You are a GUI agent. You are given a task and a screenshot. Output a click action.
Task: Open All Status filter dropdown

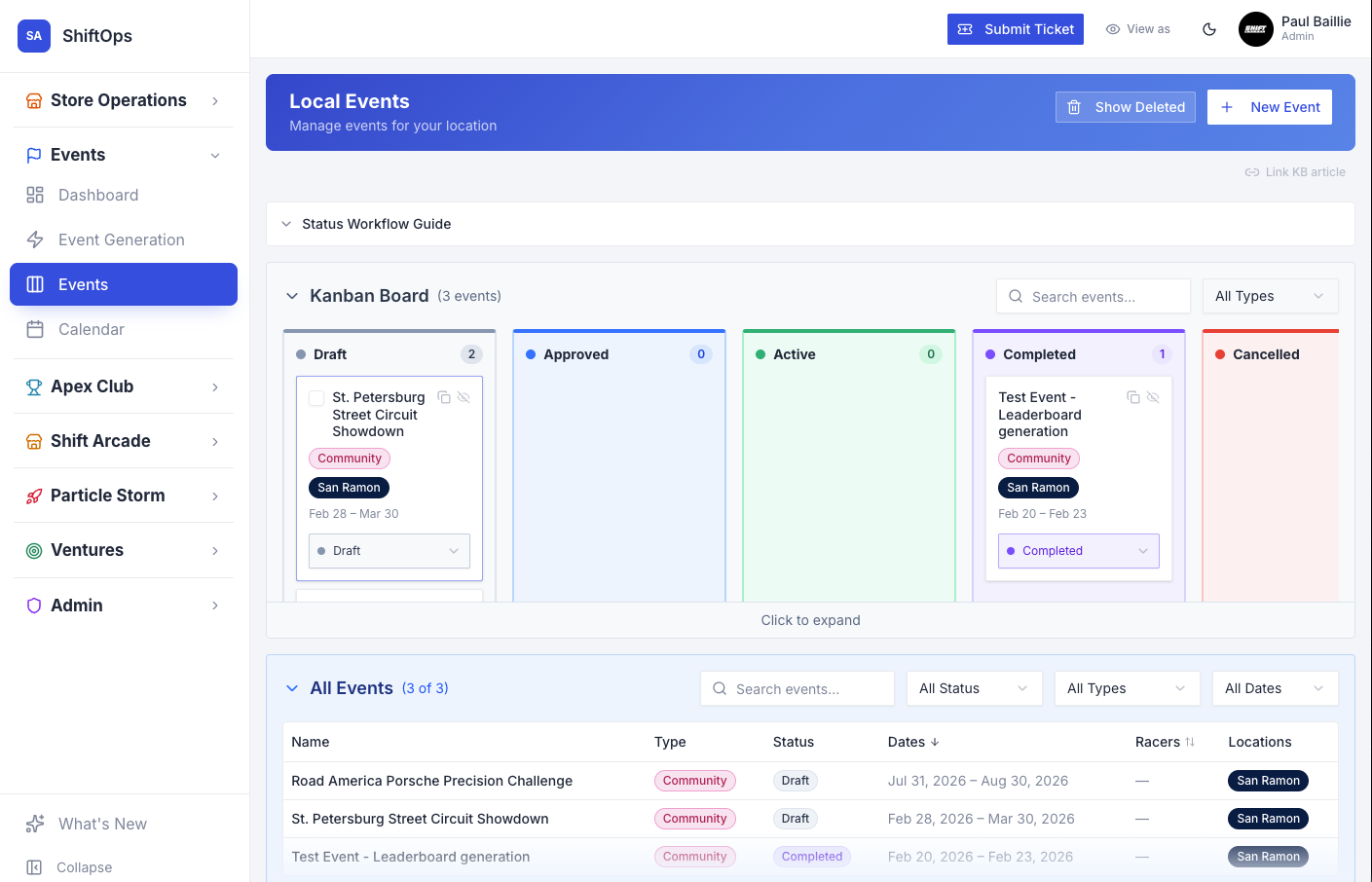[x=974, y=688]
